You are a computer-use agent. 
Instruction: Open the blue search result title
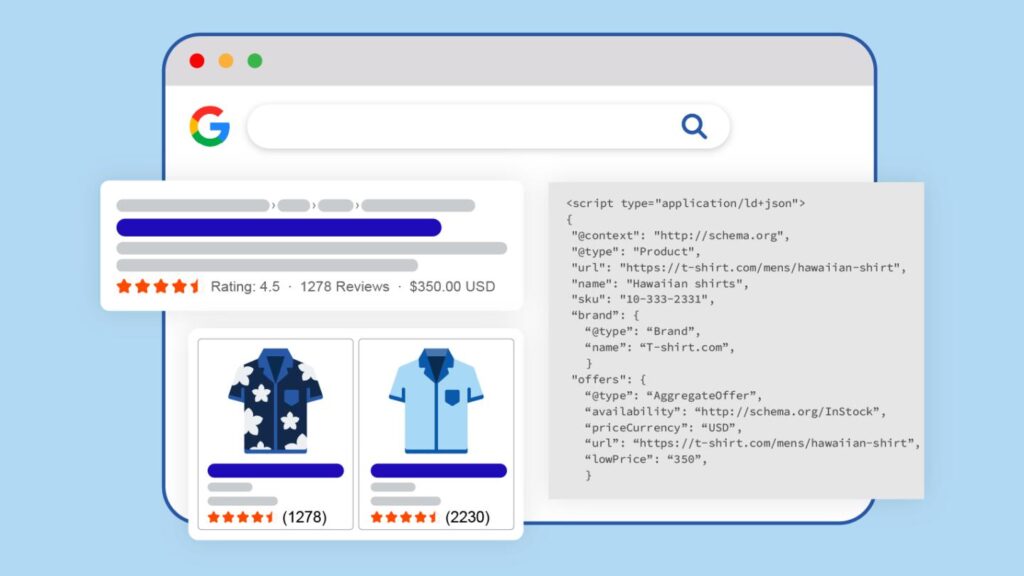tap(280, 227)
